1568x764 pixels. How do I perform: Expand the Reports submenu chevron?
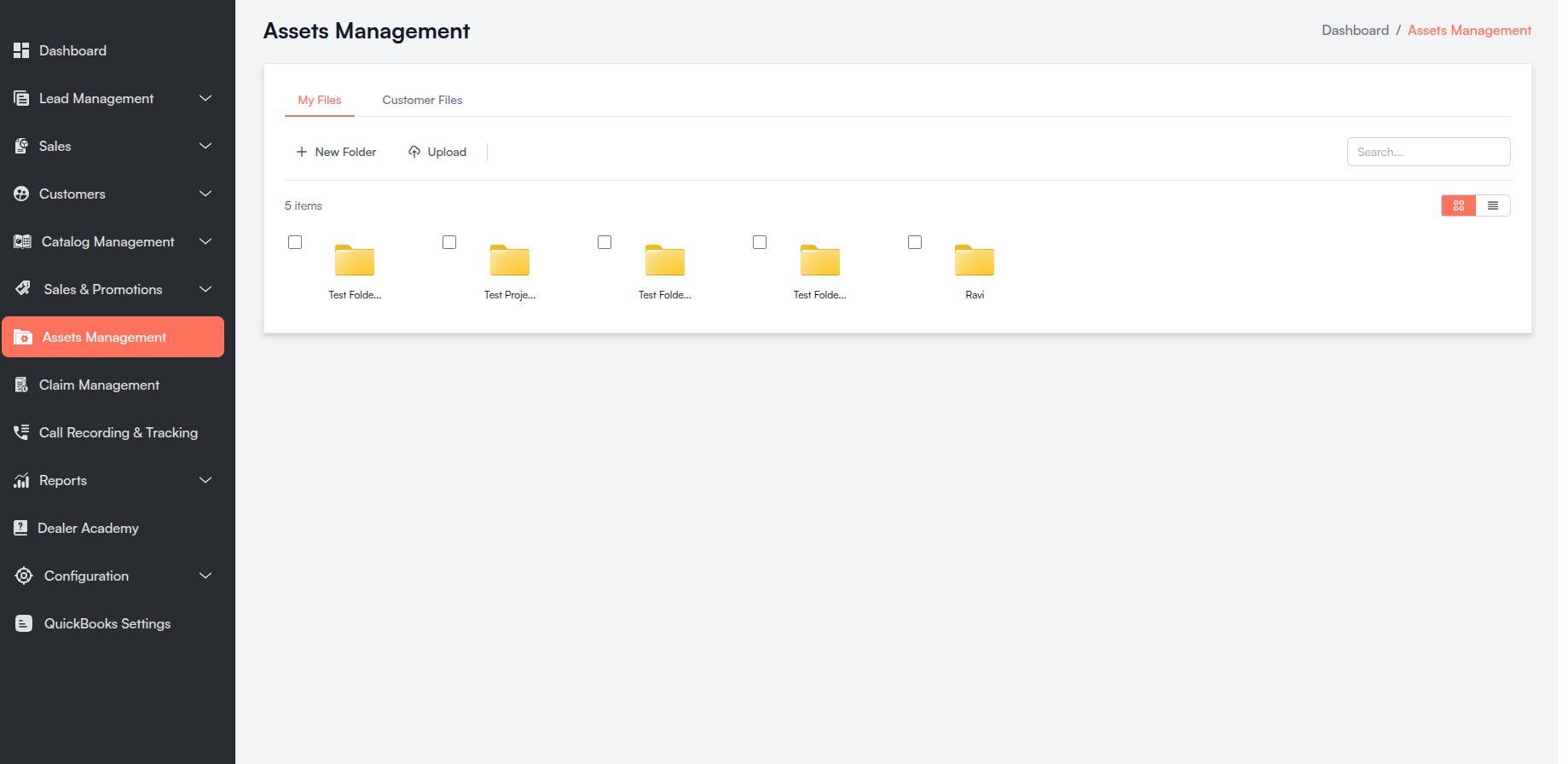[x=205, y=480]
